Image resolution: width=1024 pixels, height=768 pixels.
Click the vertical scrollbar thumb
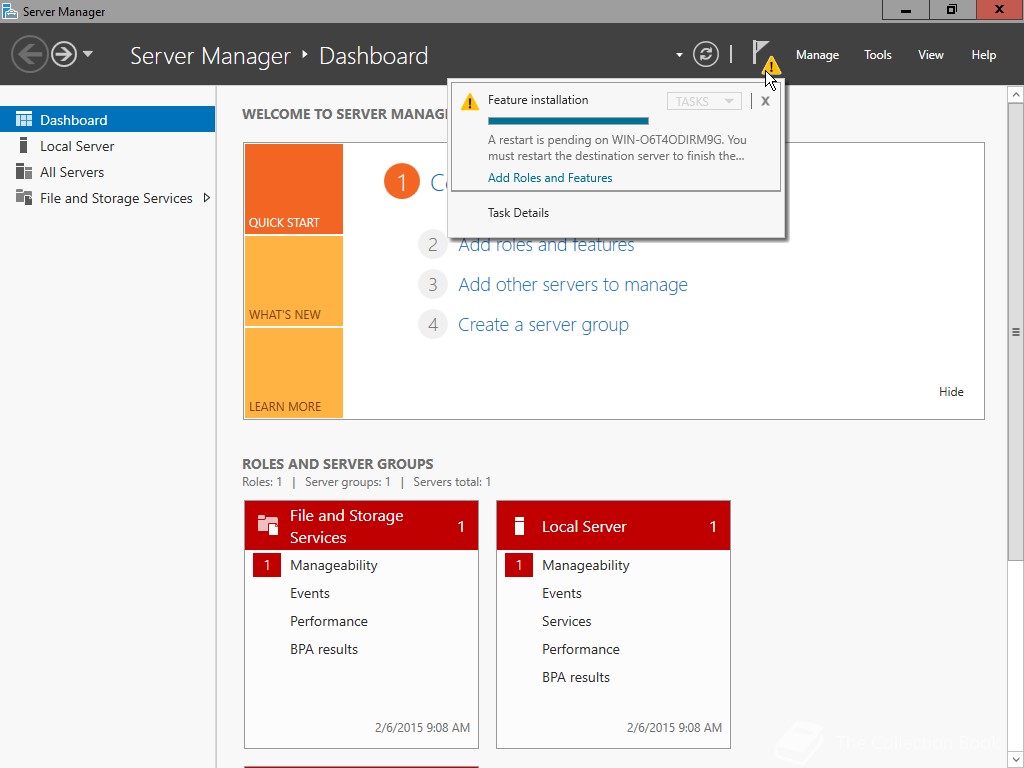click(x=1016, y=332)
